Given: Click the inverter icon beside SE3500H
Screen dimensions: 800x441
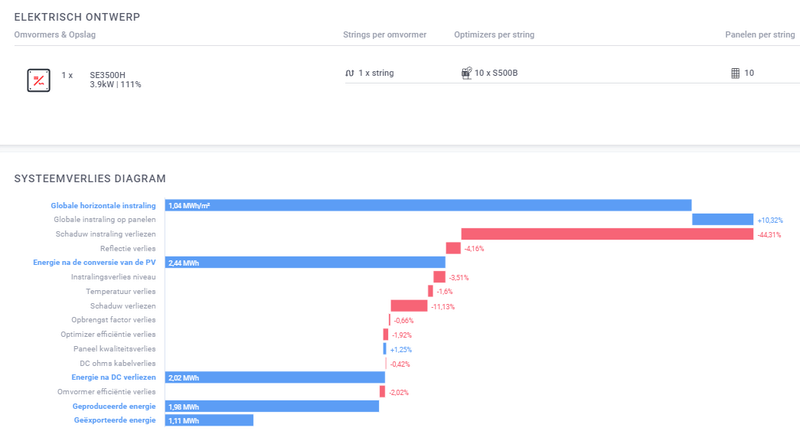Looking at the screenshot, I should (38, 80).
